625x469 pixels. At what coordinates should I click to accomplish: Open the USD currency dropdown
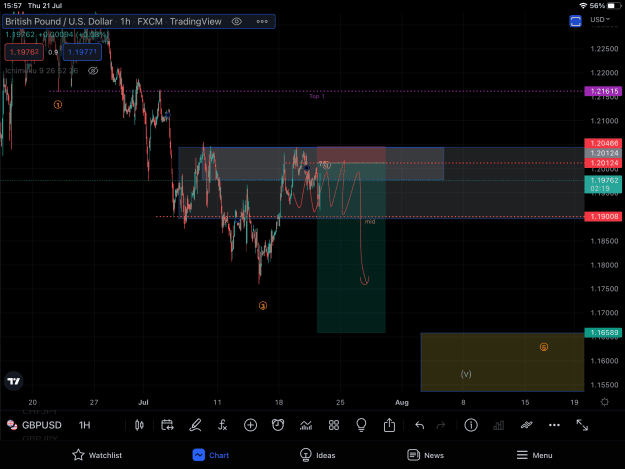coord(600,20)
